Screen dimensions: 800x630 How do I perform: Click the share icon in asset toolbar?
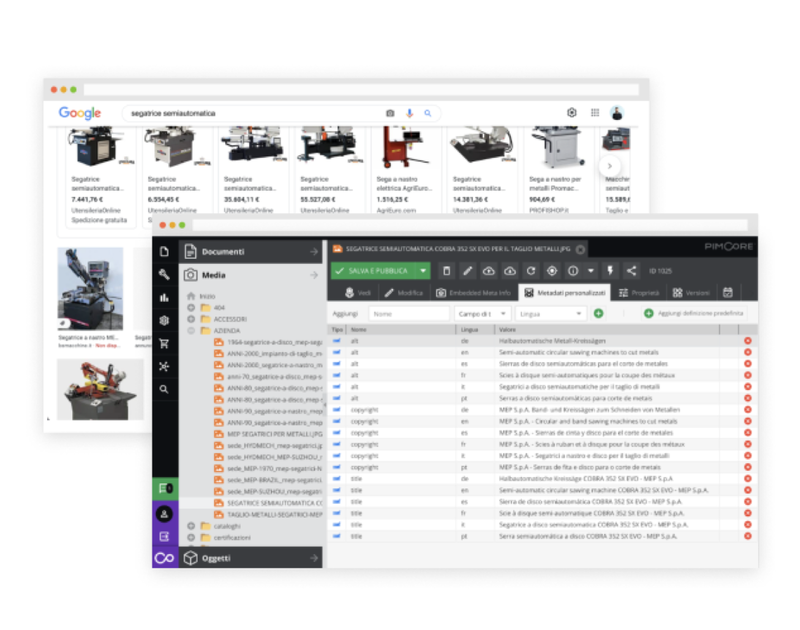tap(631, 271)
